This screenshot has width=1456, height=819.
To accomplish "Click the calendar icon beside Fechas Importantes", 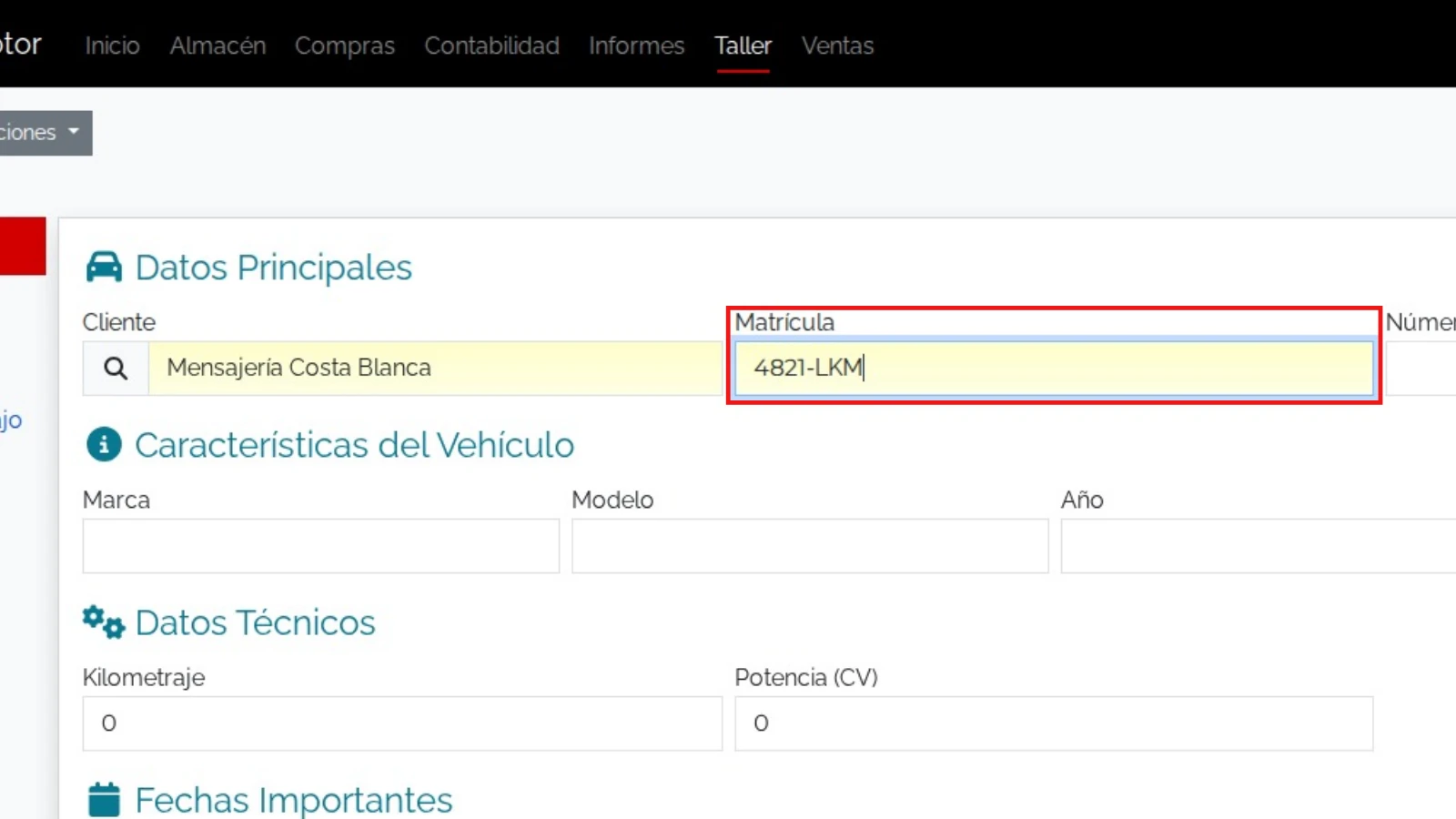I will (x=104, y=800).
